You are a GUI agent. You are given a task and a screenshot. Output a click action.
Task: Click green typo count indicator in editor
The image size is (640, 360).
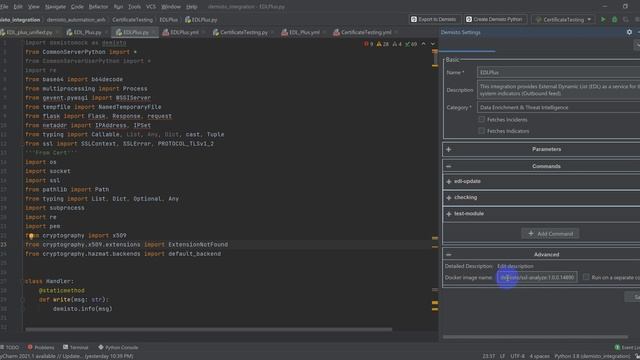(411, 44)
